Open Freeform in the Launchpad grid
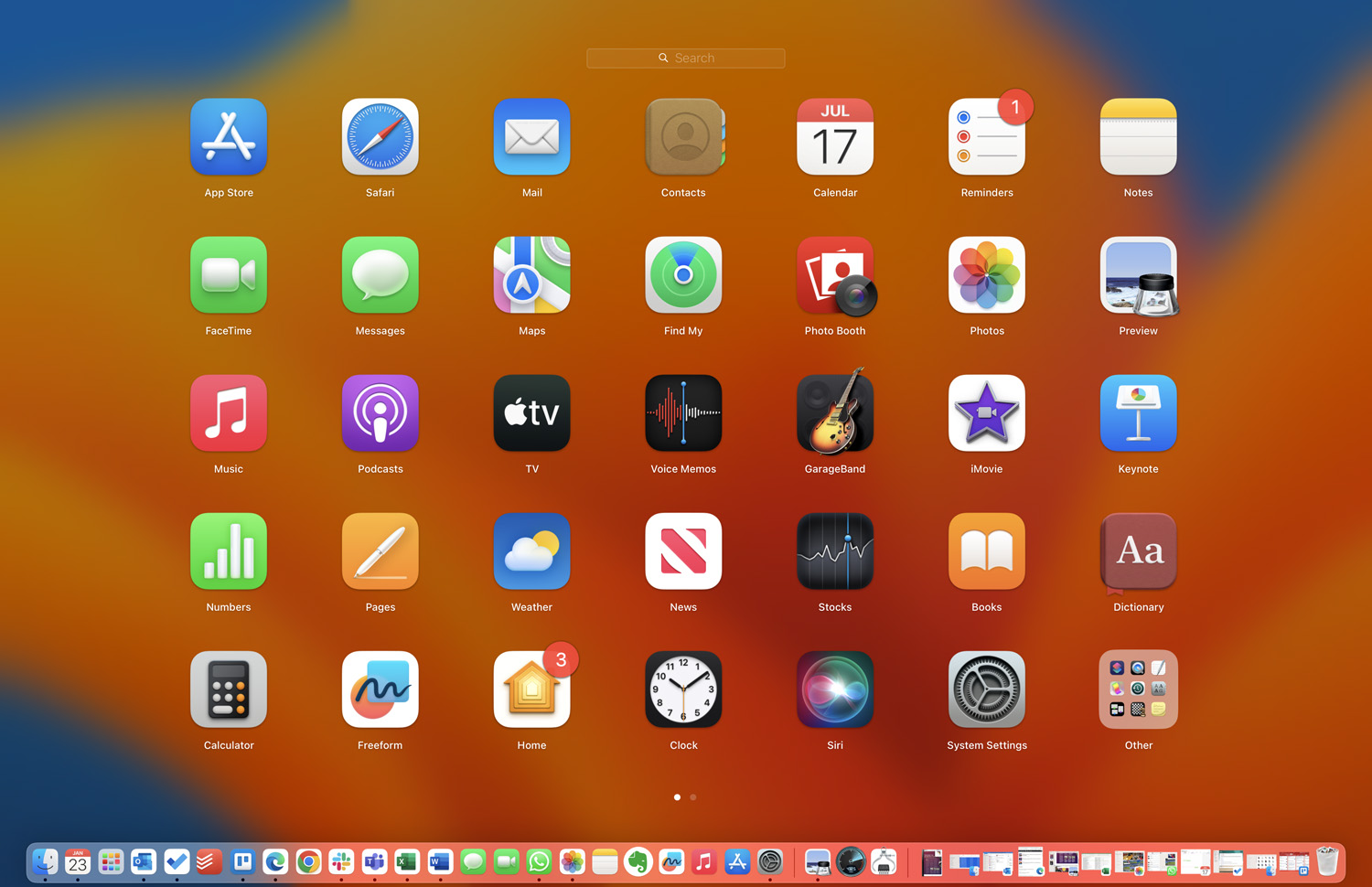Screen dimensions: 1372x887 click(381, 689)
